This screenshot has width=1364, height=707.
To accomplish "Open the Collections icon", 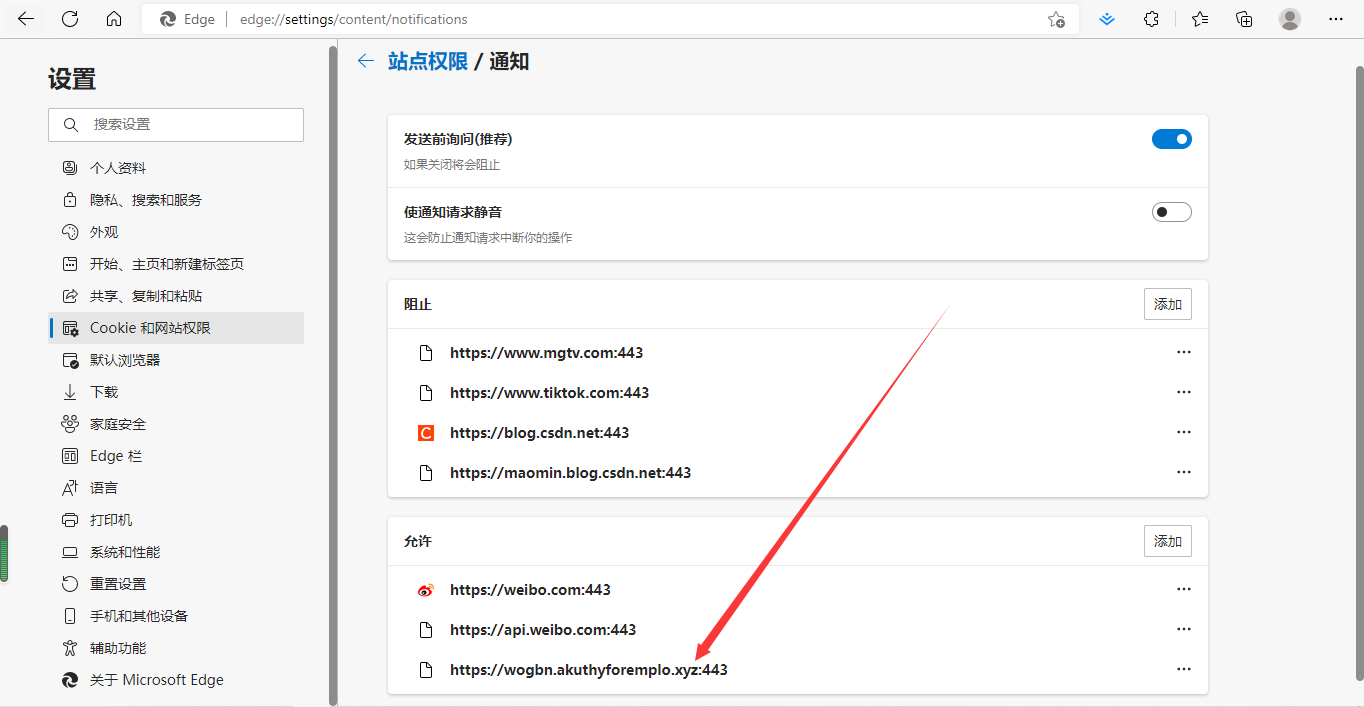I will click(x=1244, y=19).
